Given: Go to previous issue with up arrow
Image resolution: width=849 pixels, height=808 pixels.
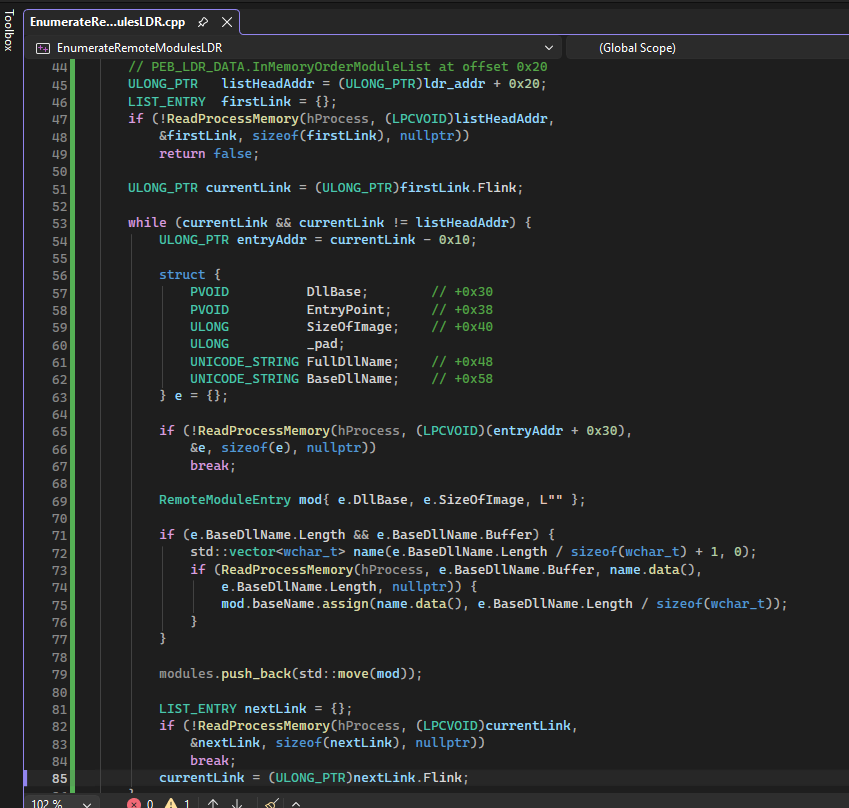Looking at the screenshot, I should point(213,804).
